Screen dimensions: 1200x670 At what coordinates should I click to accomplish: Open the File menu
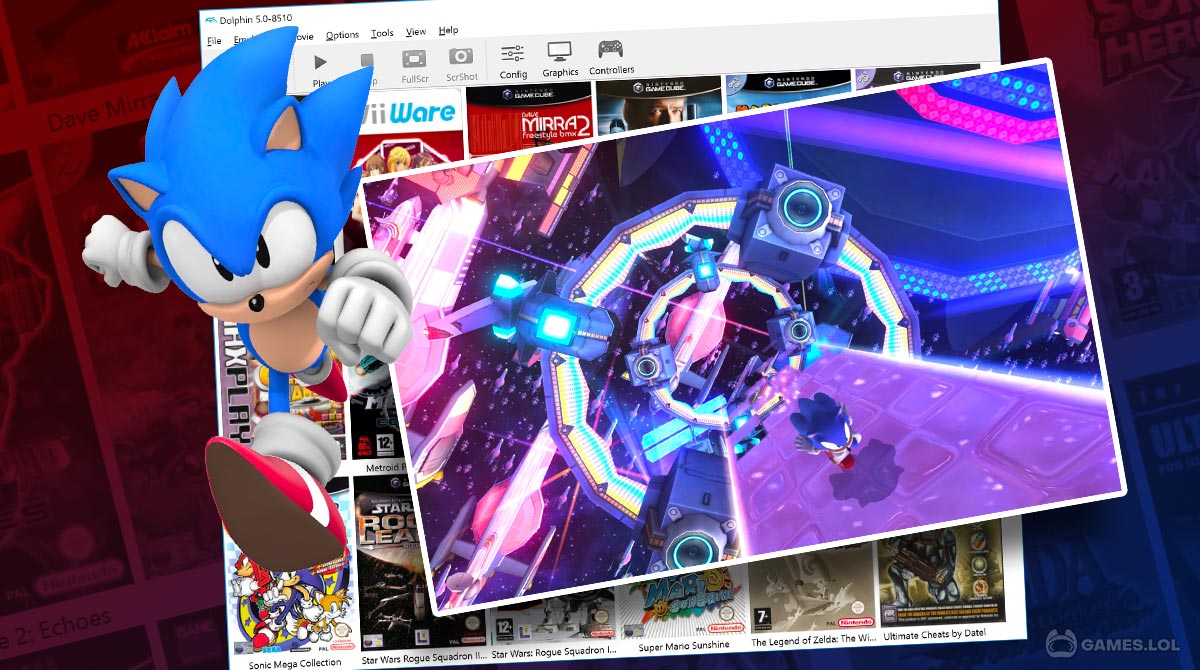(214, 41)
